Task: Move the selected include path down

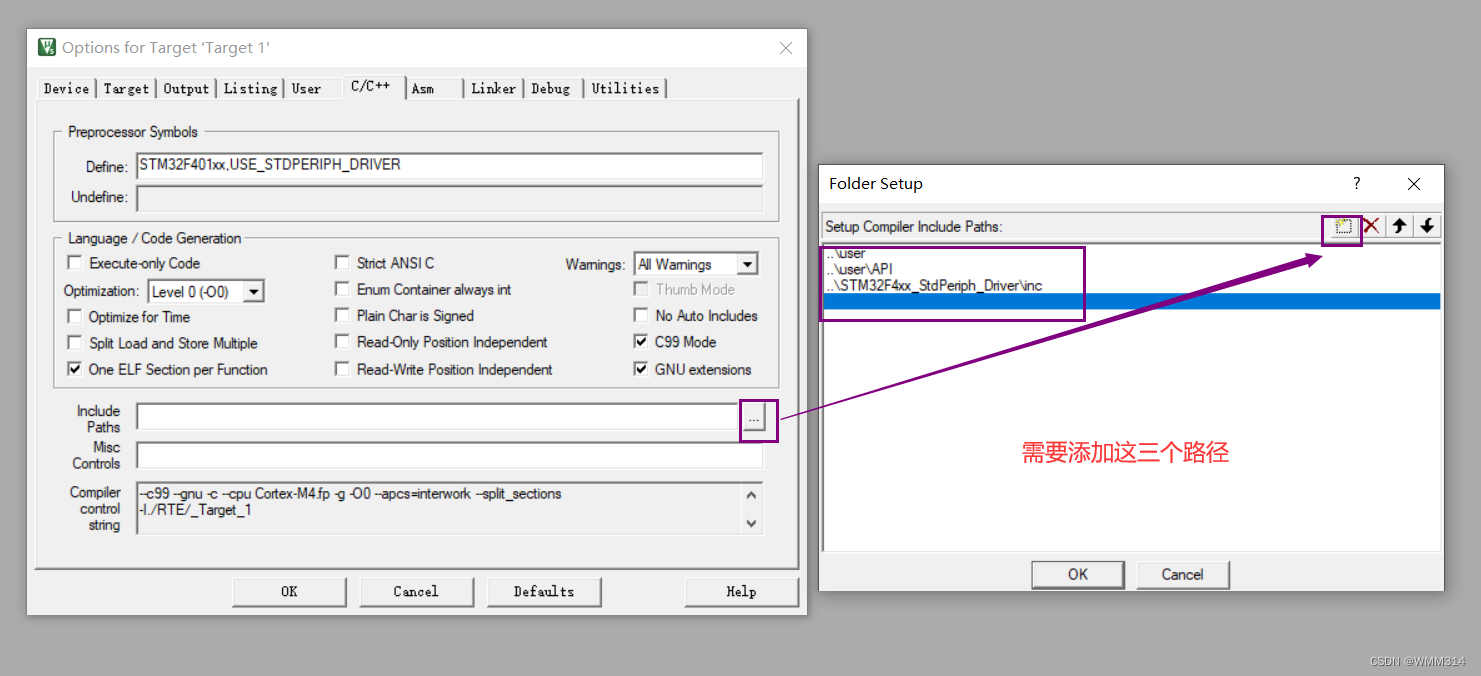Action: pos(1428,225)
